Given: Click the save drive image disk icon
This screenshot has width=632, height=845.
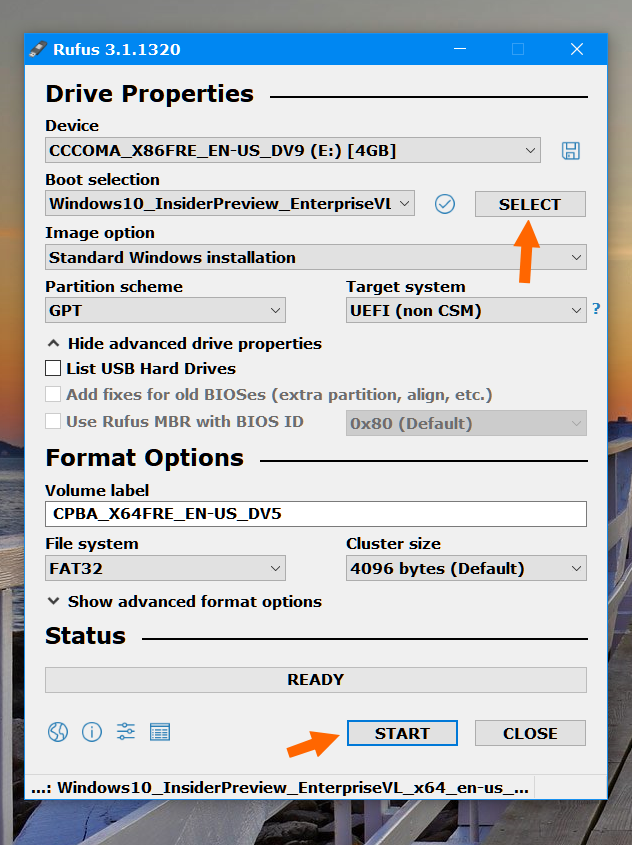Looking at the screenshot, I should 571,150.
